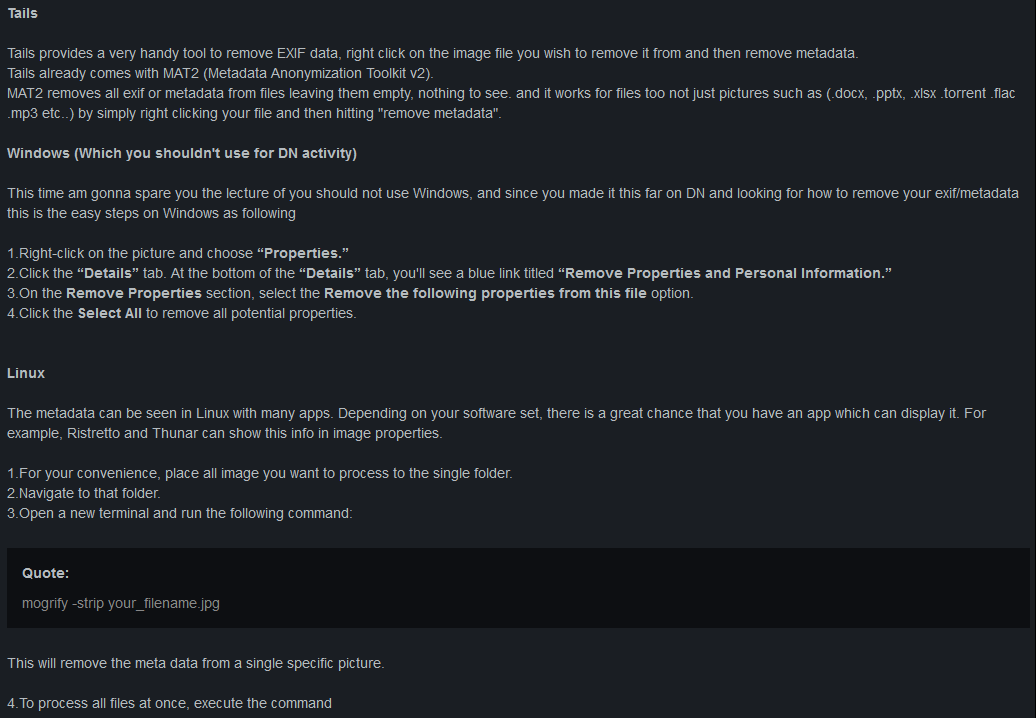This screenshot has height=718, width=1036.
Task: Click "Open a new terminal" step line
Action: pos(180,513)
